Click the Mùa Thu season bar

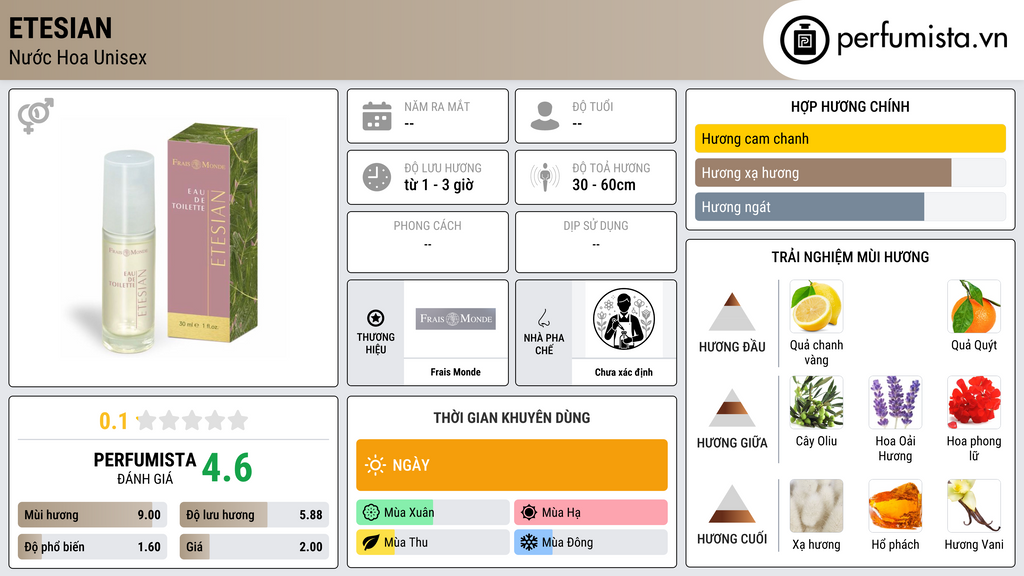[433, 542]
